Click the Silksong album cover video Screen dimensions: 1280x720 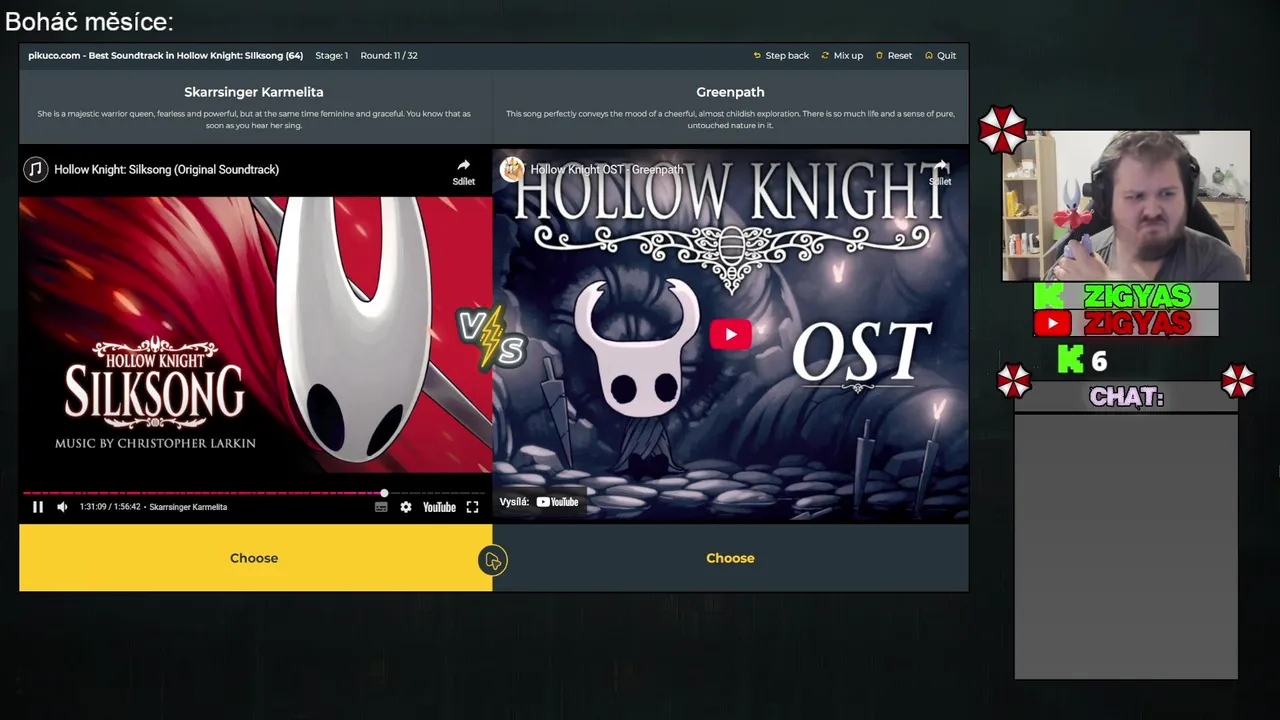click(x=255, y=335)
